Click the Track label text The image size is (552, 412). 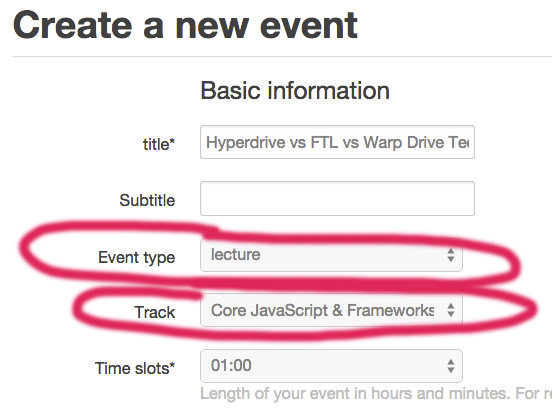(155, 312)
